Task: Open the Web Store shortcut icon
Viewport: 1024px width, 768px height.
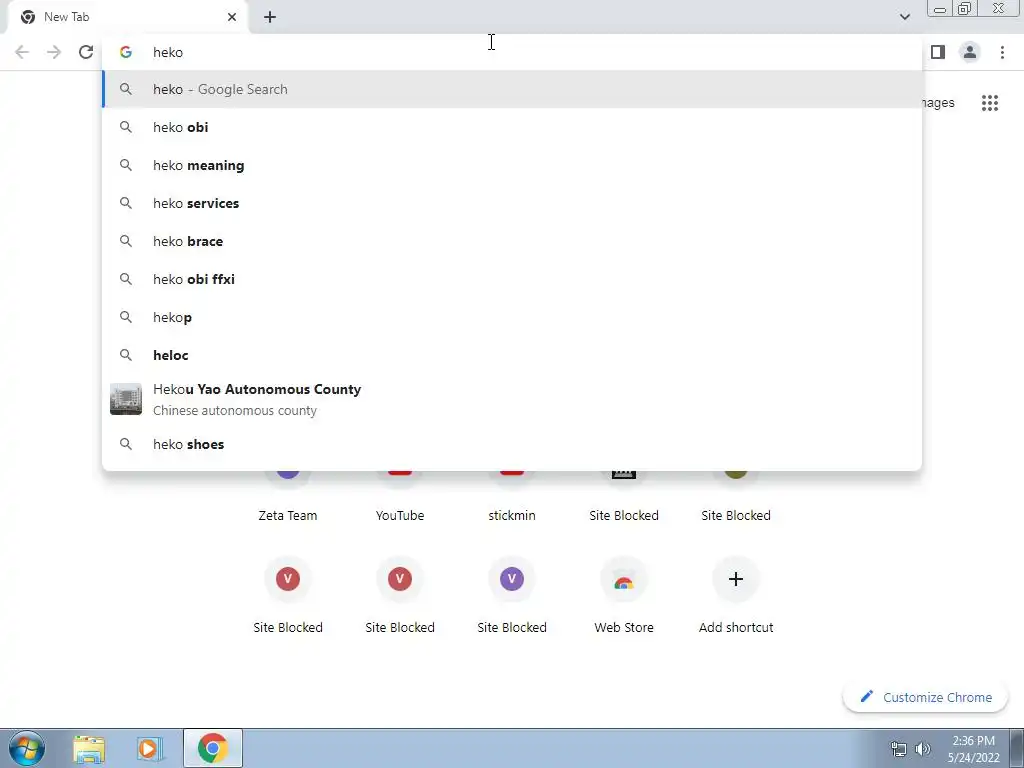Action: [624, 579]
